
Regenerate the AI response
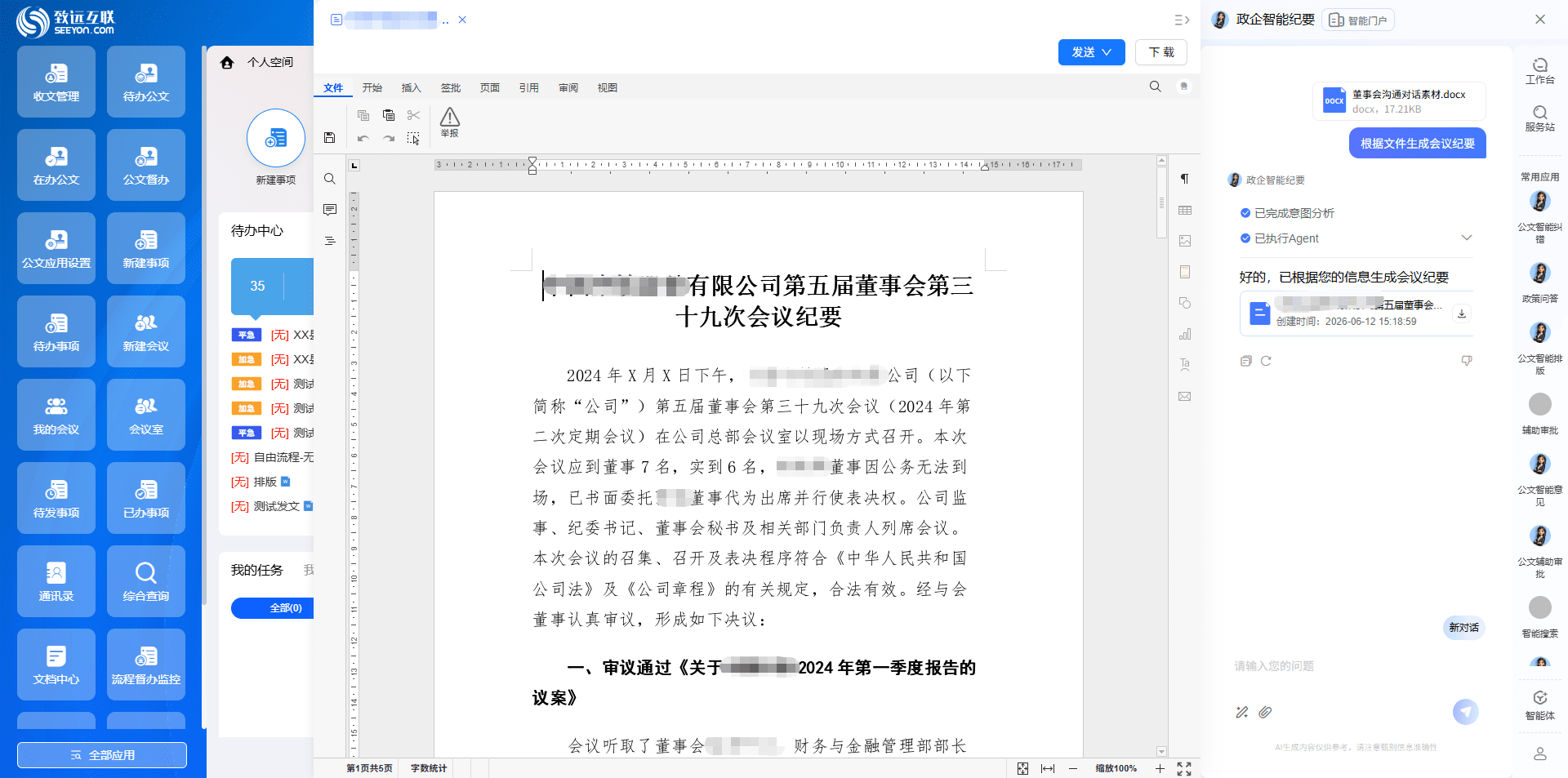[1266, 361]
